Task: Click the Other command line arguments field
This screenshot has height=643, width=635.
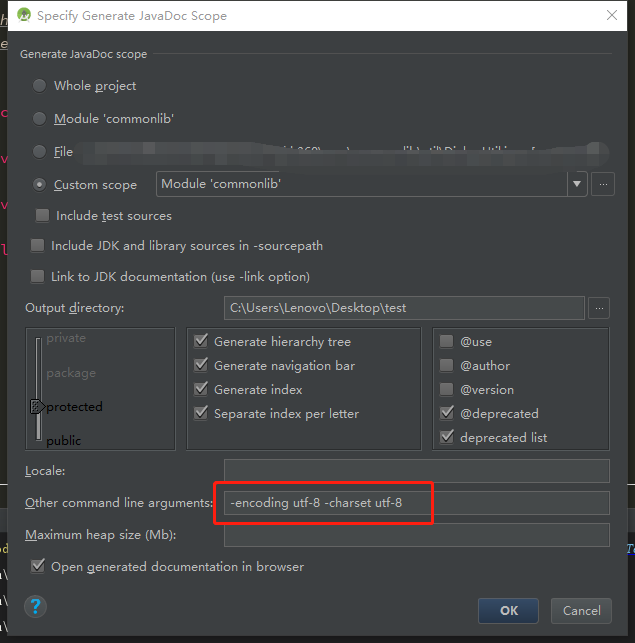Action: [416, 502]
